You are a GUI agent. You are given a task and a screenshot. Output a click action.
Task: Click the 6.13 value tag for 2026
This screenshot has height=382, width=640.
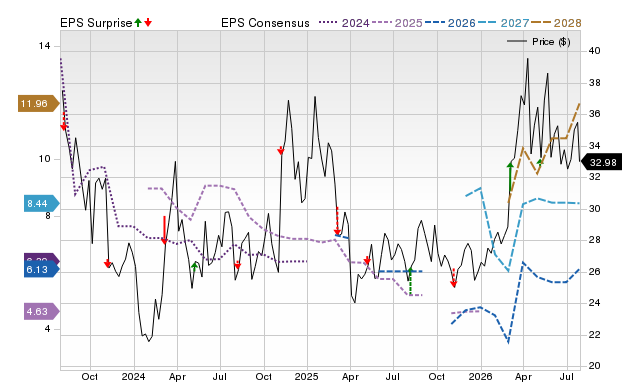point(42,269)
